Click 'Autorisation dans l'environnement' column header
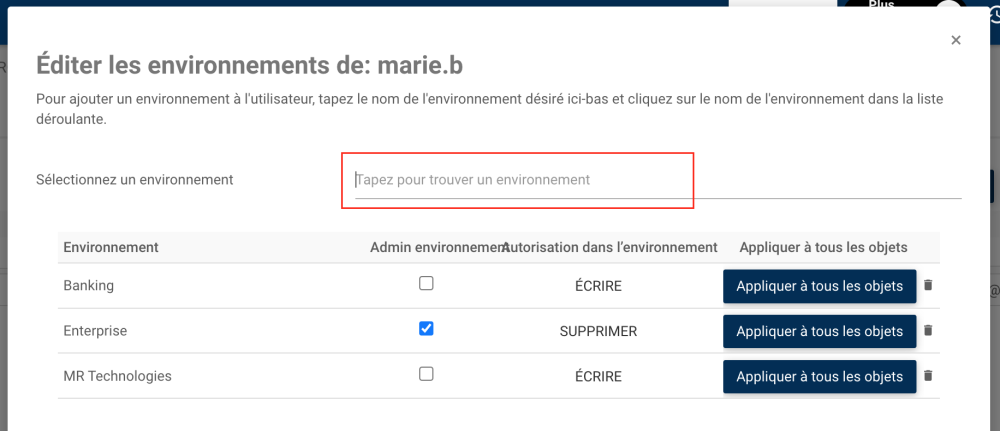The height and width of the screenshot is (431, 1000). [611, 247]
